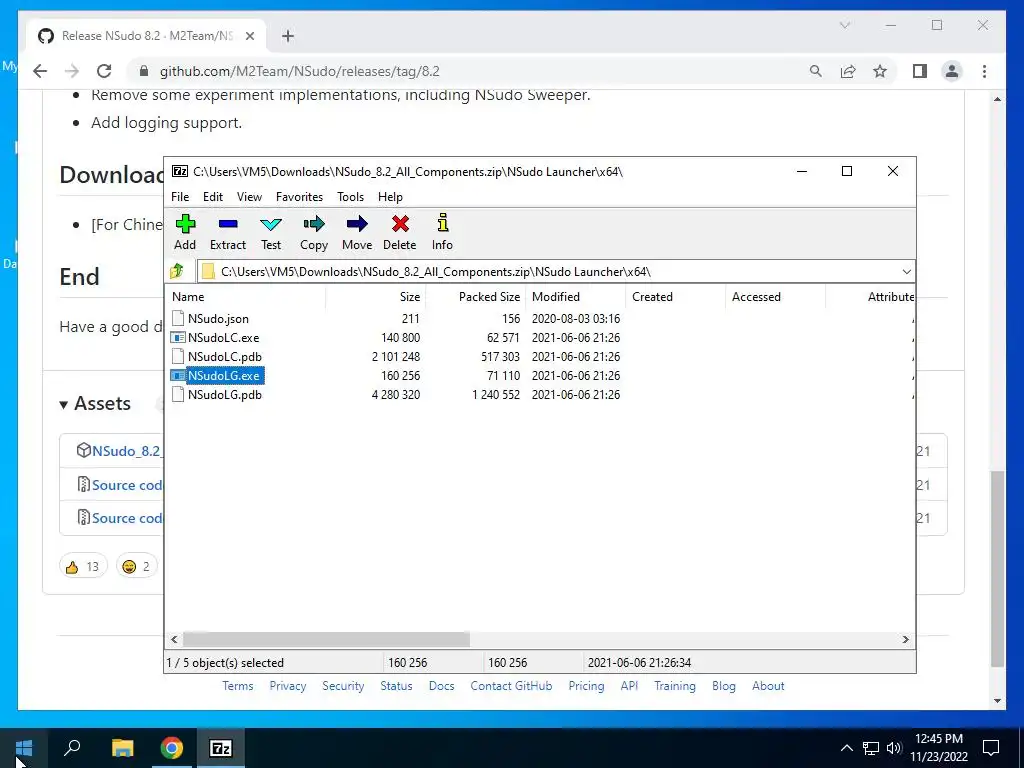
Task: Close the Release NSudo 8.2 tab
Action: click(249, 36)
